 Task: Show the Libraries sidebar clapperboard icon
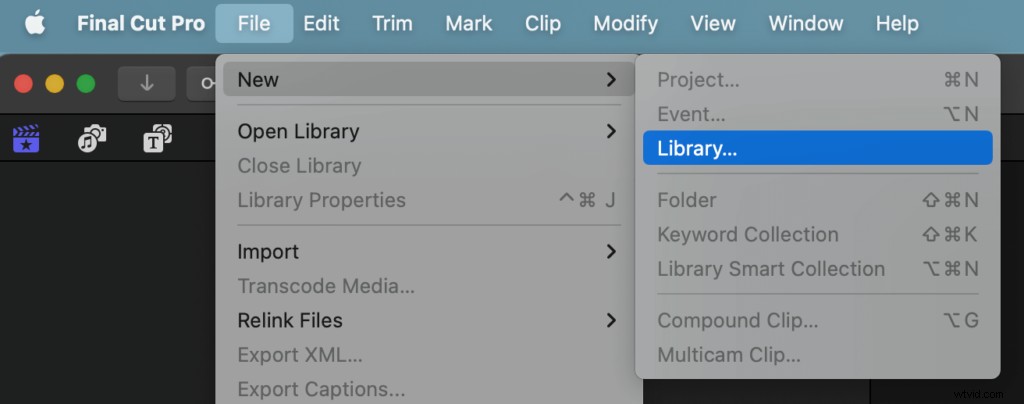(x=26, y=138)
